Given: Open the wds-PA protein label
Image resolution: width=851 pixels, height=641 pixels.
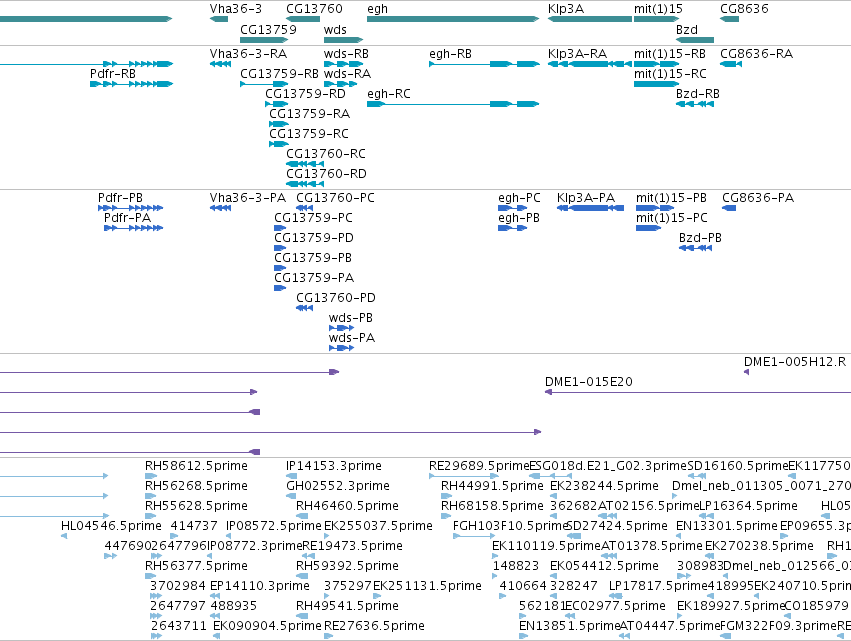Looking at the screenshot, I should pos(352,339).
